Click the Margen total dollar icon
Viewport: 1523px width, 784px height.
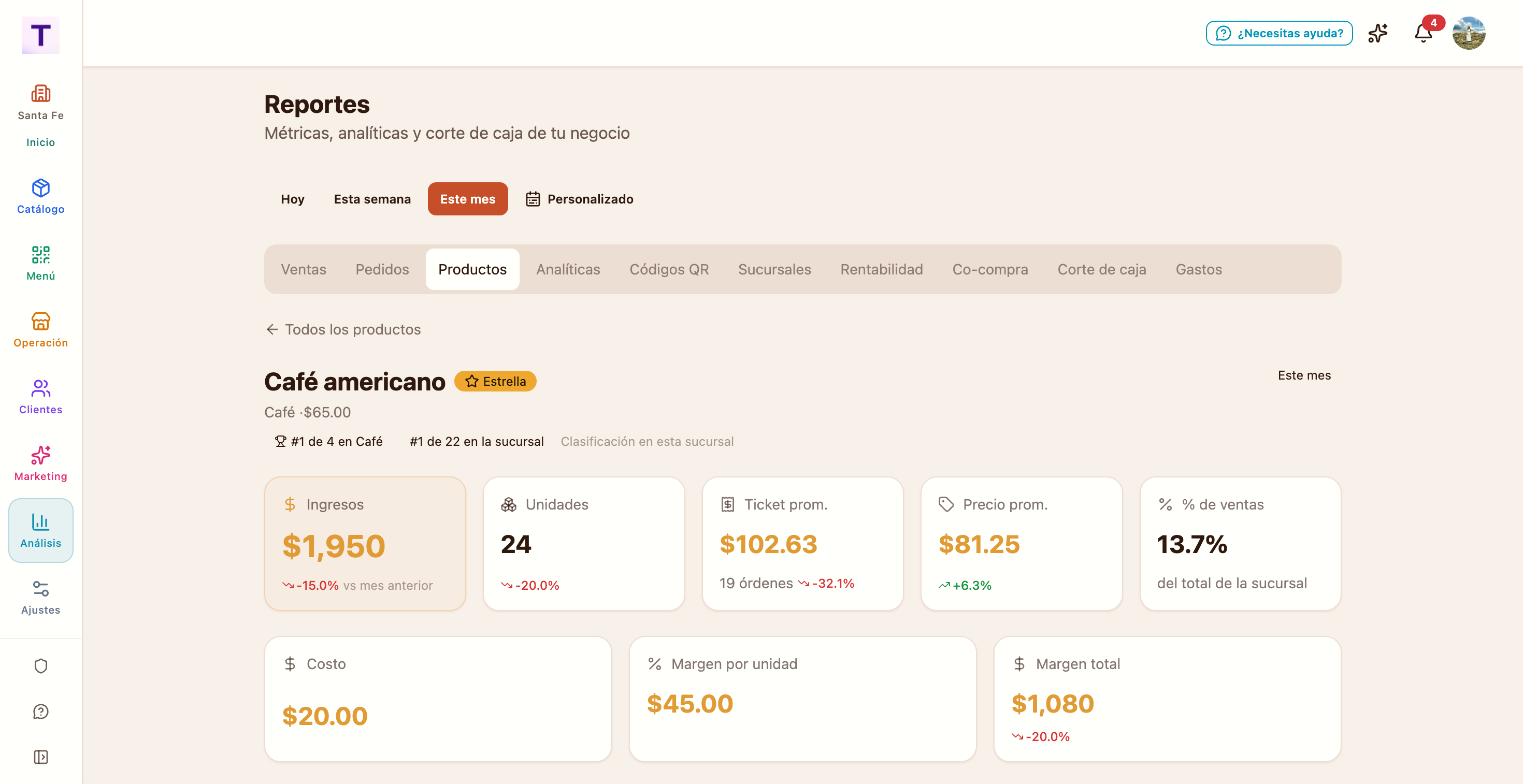tap(1019, 664)
